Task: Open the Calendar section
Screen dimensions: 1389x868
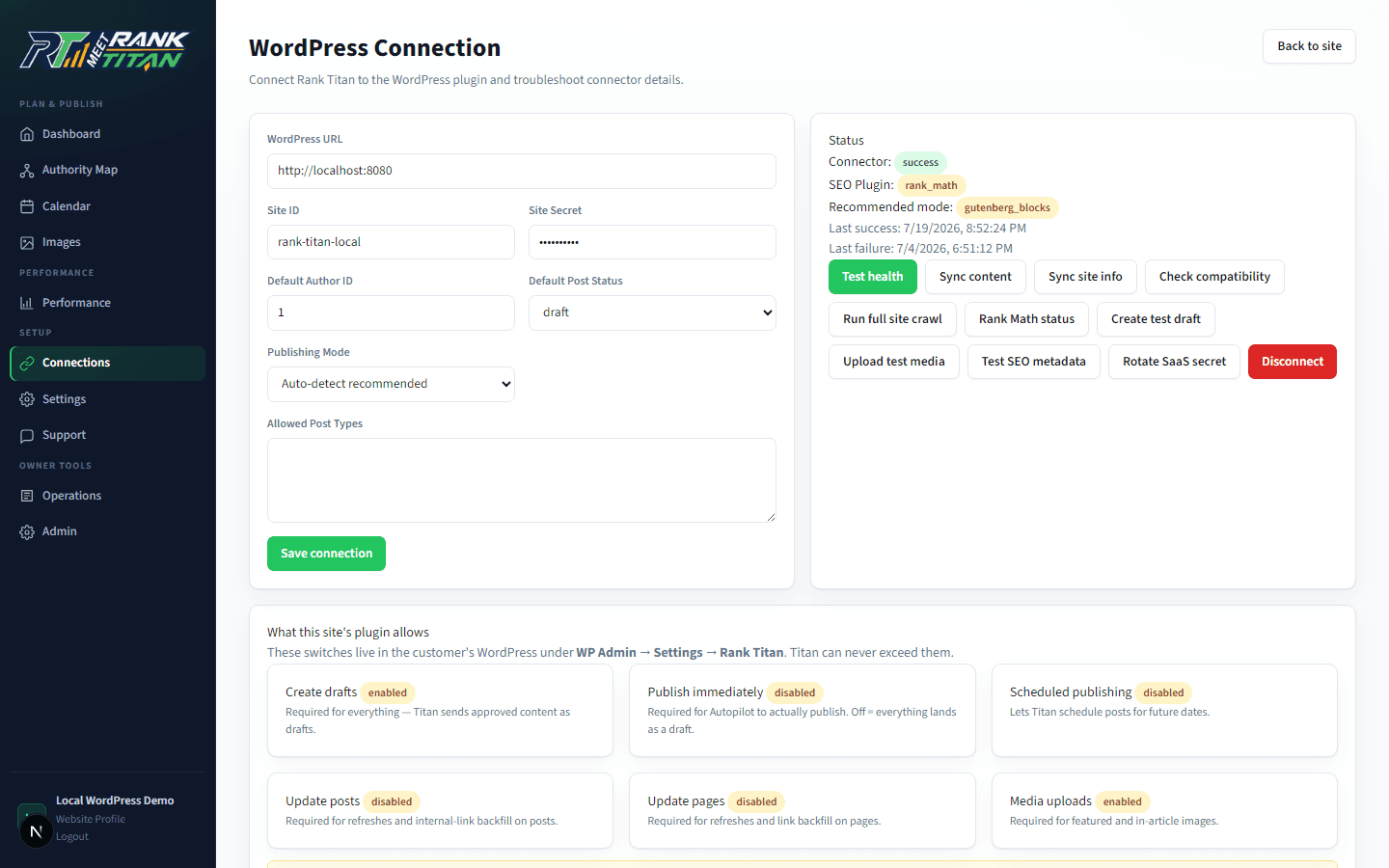Action: point(107,206)
